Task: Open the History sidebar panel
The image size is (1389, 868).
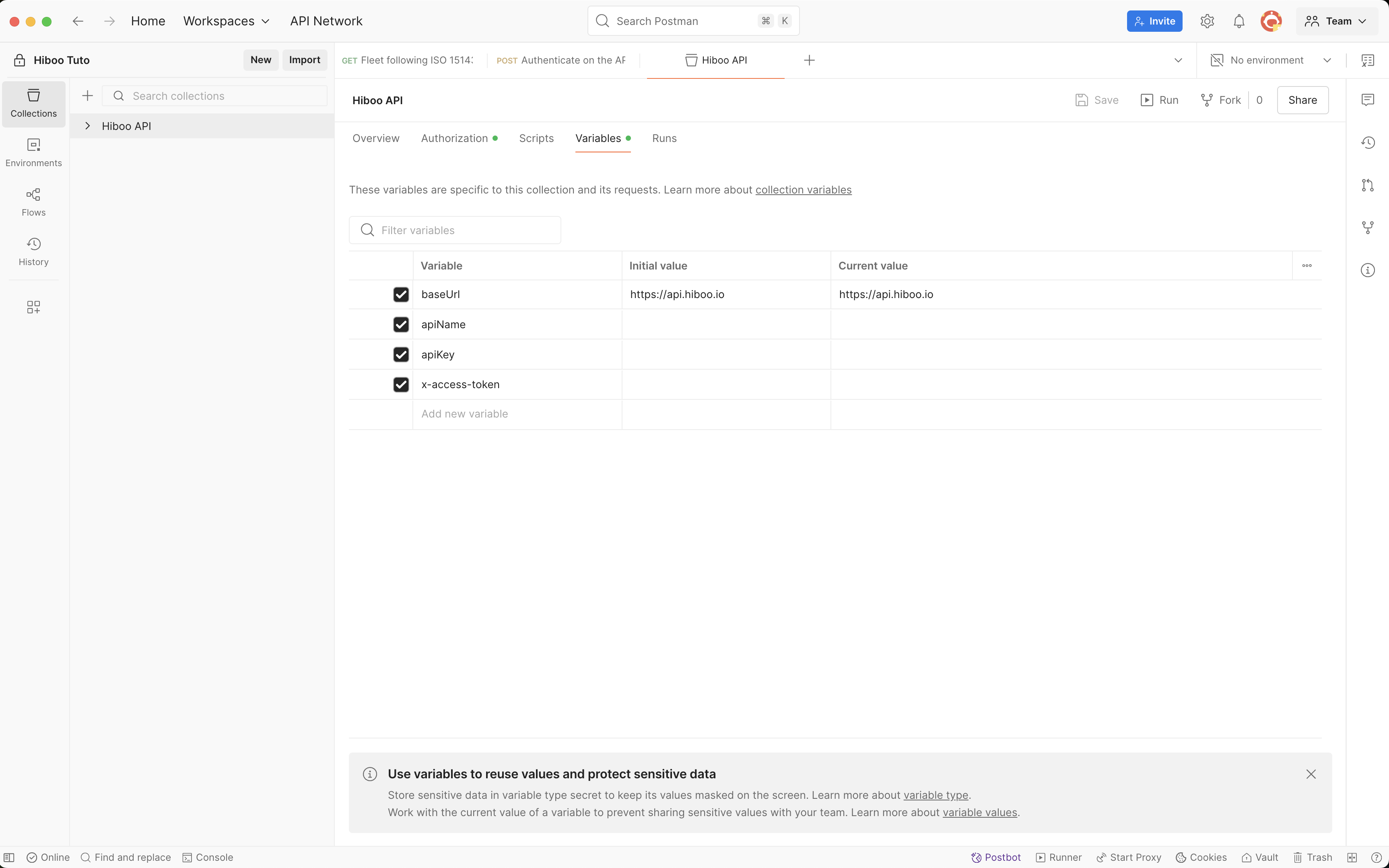Action: pyautogui.click(x=33, y=251)
